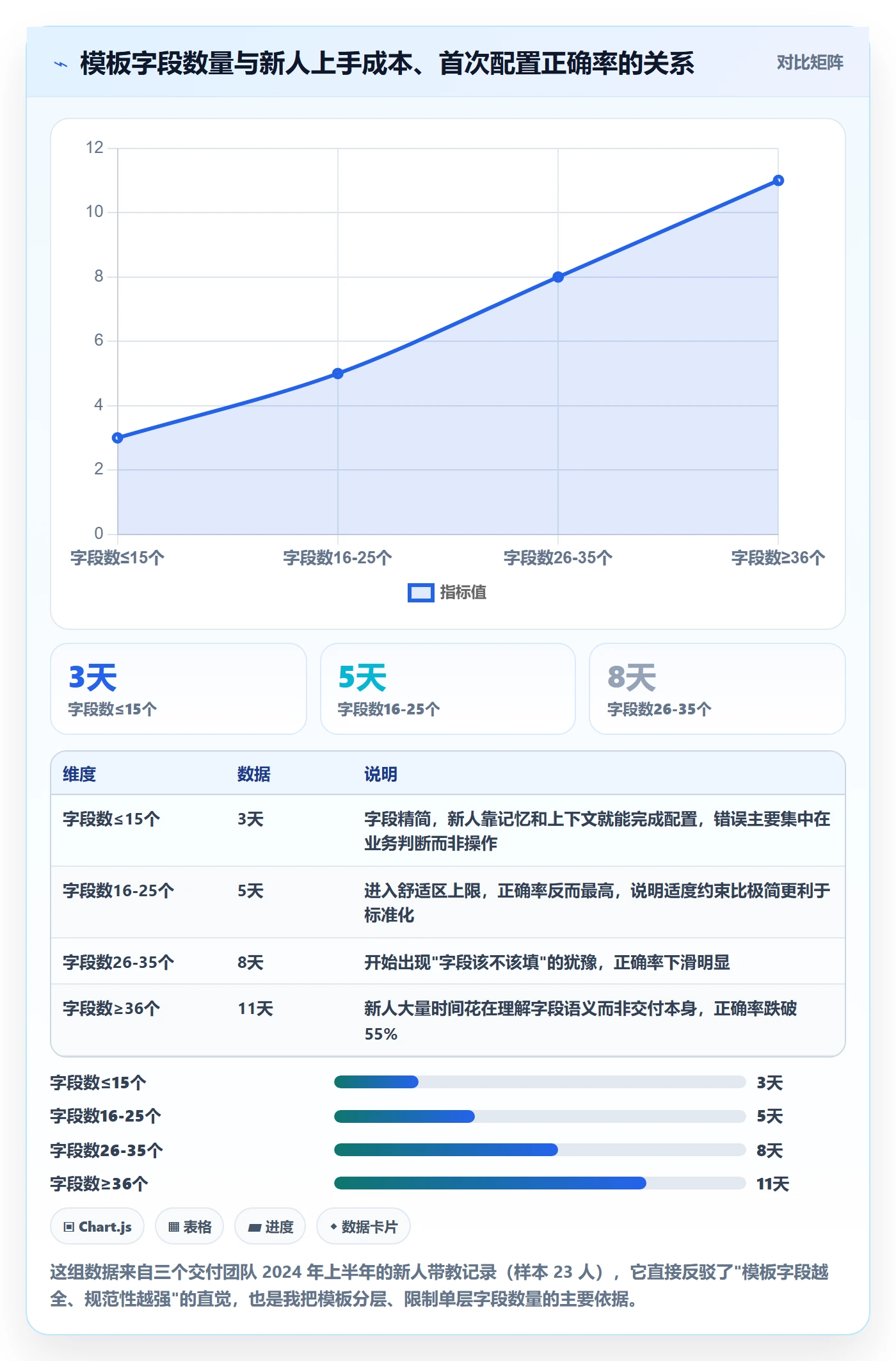This screenshot has width=896, height=1361.
Task: Click progress bar for 字段数16-25个
Action: pos(540,1116)
